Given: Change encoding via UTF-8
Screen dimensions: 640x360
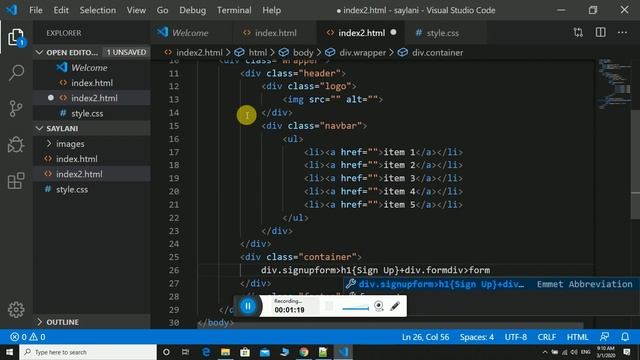Looking at the screenshot, I should point(516,337).
